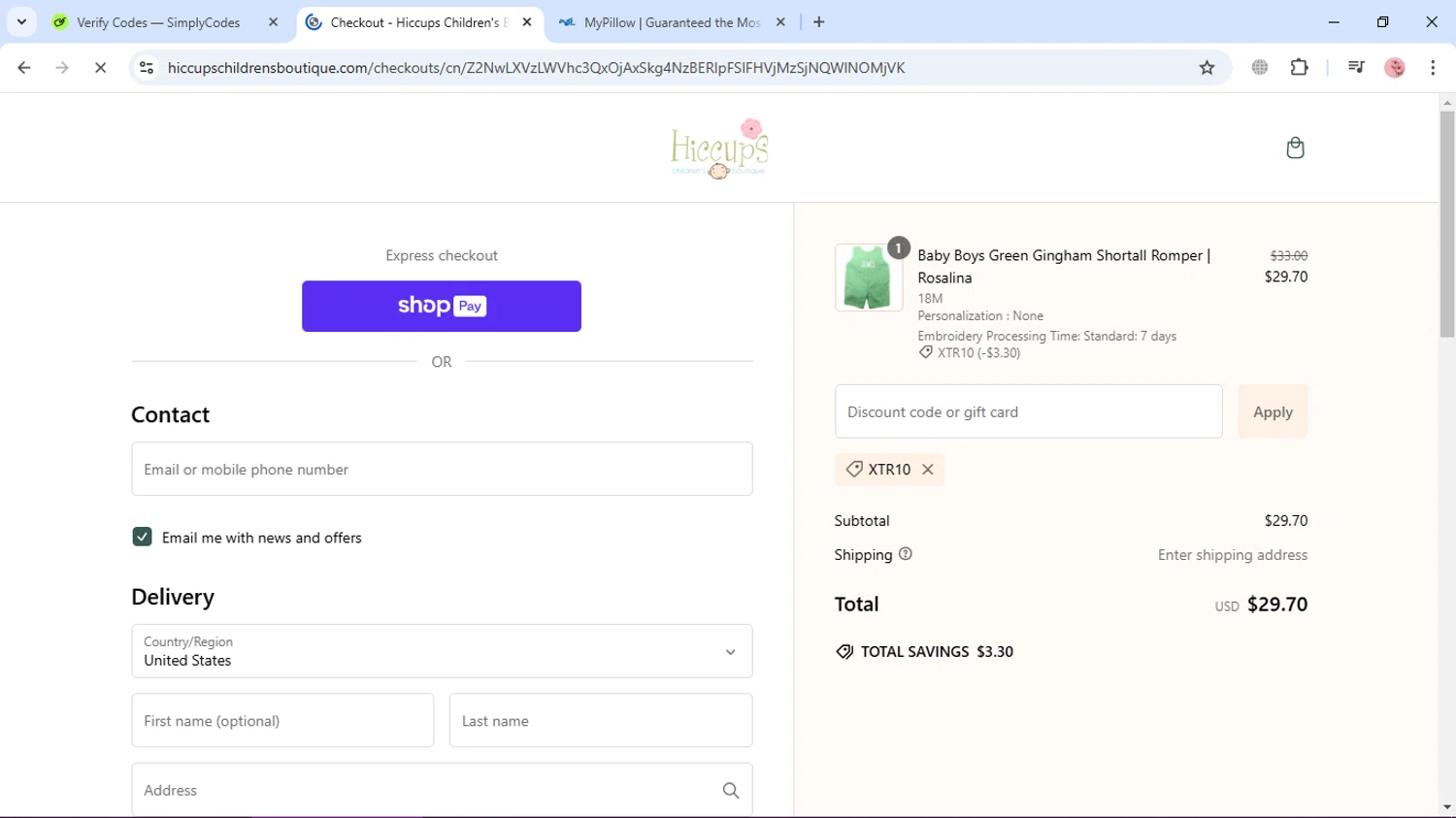
Task: Click the globe extension icon in toolbar
Action: [1260, 68]
